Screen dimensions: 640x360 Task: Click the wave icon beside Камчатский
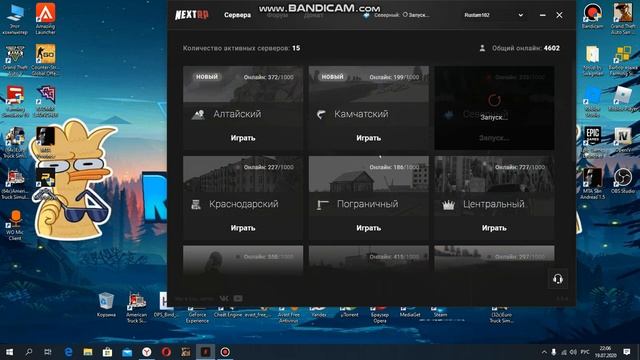321,115
